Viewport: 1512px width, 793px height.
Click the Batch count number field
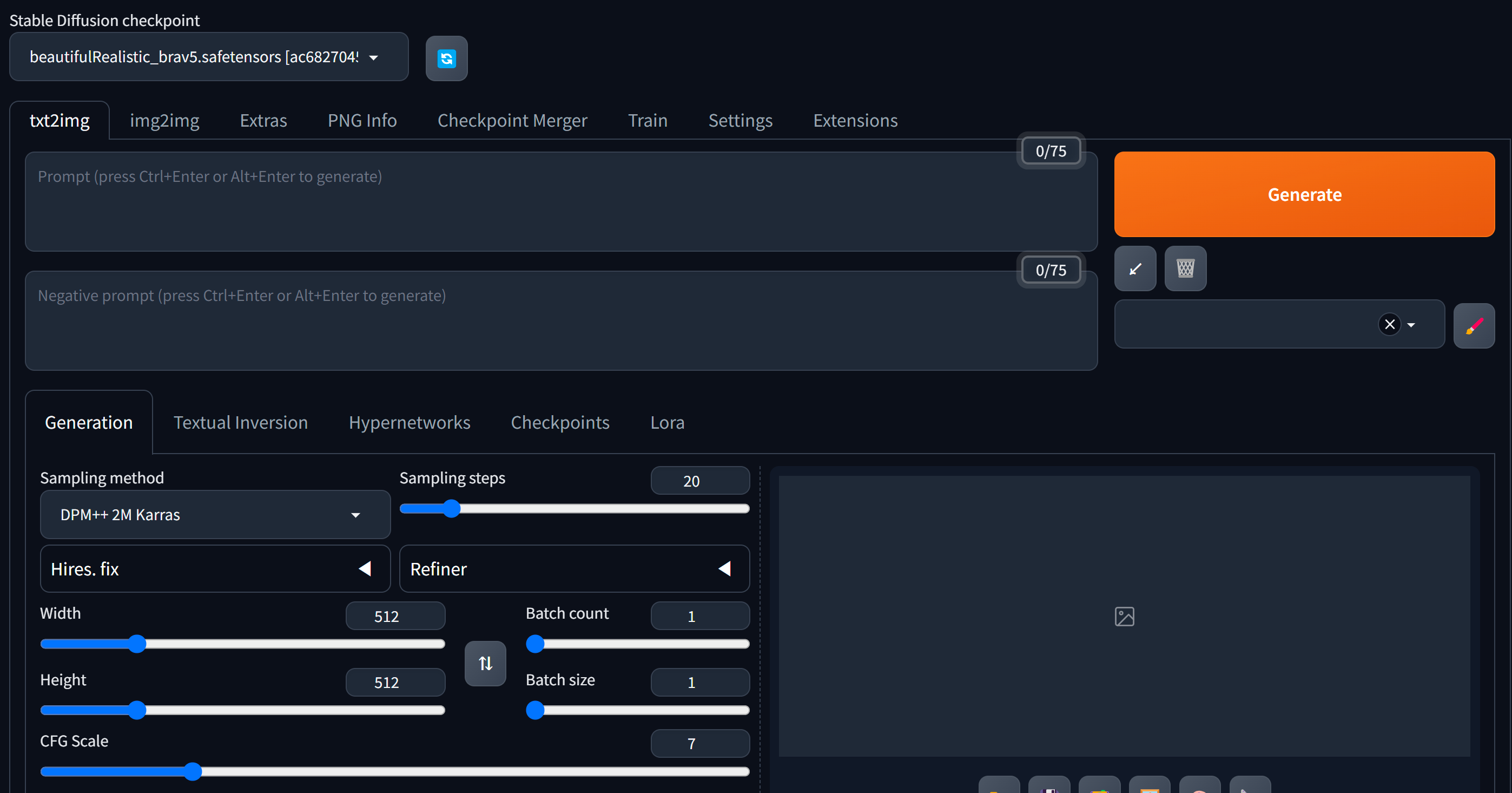(699, 615)
